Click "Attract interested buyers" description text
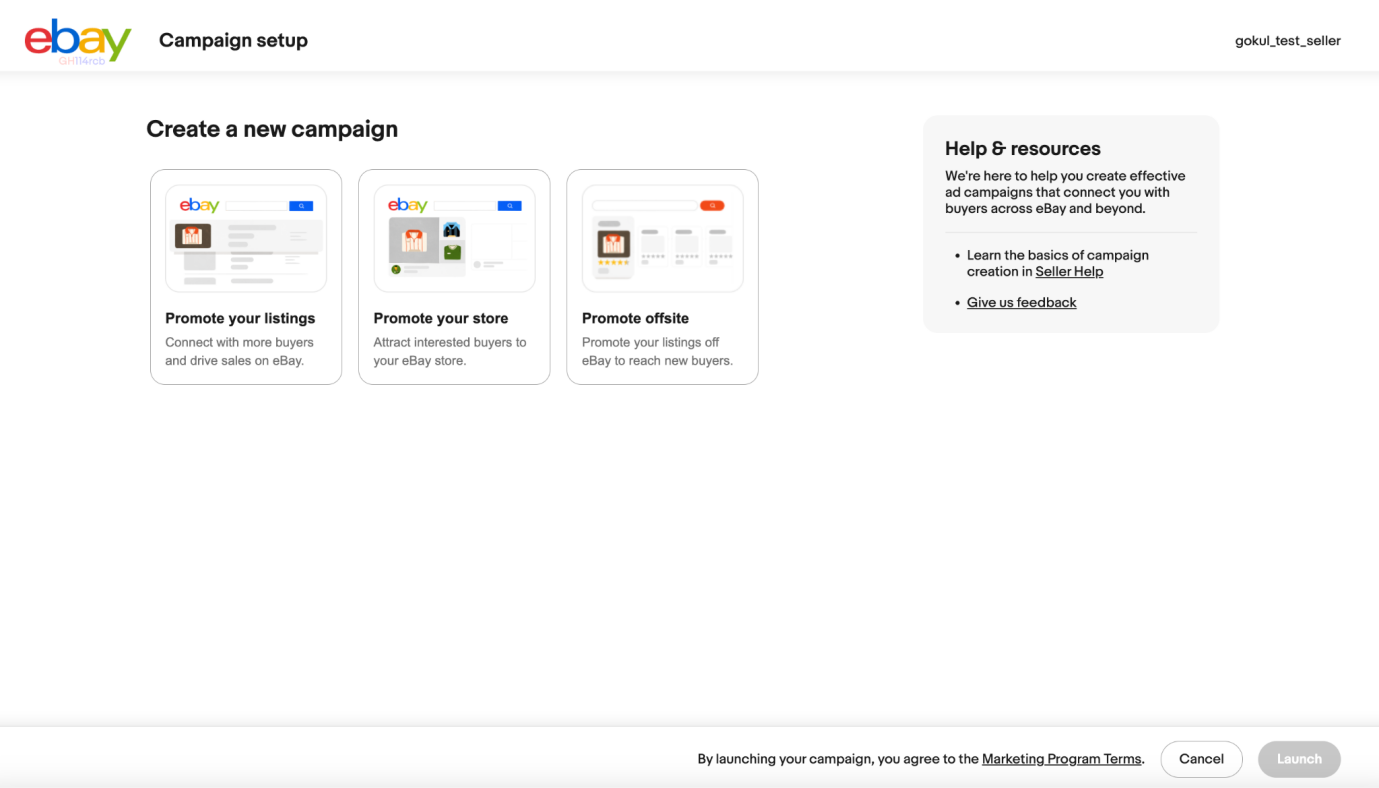Image resolution: width=1379 pixels, height=788 pixels. pos(450,351)
